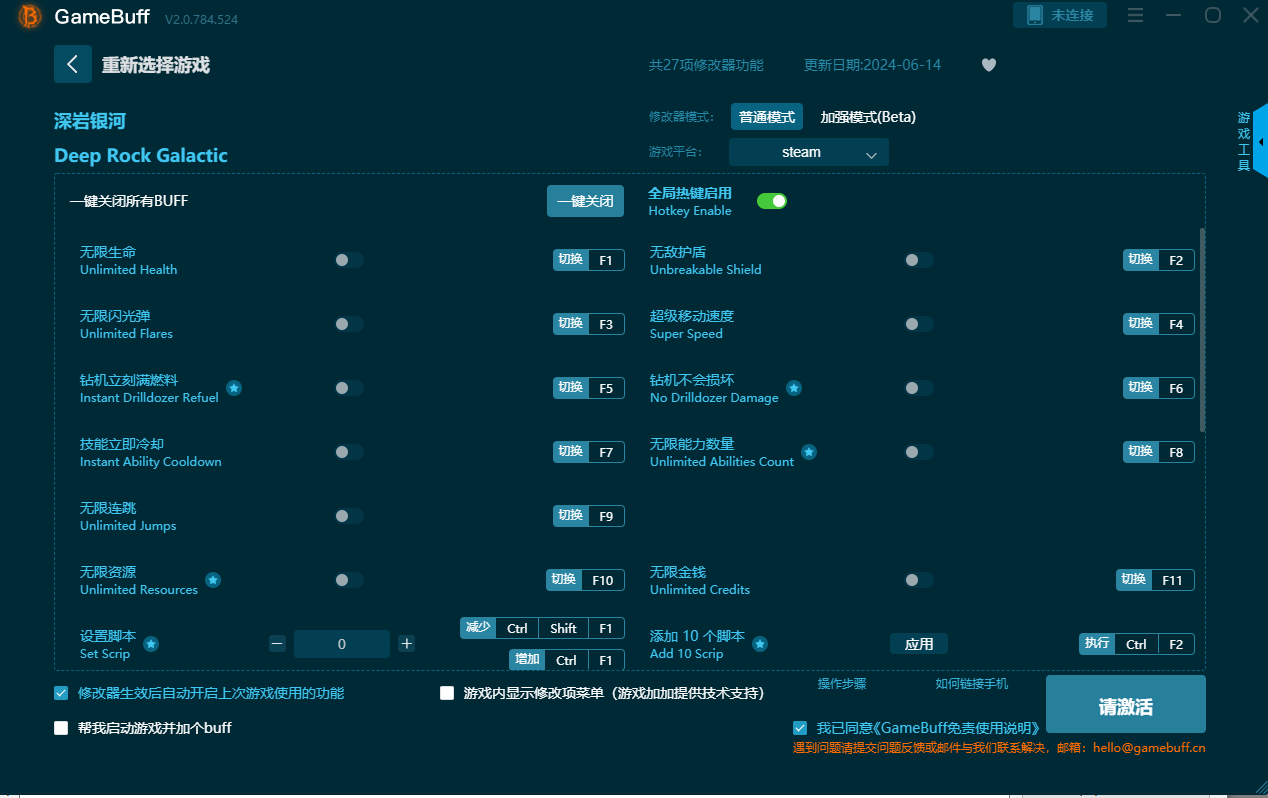
Task: Open 如何链接手机 link
Action: pyautogui.click(x=972, y=684)
